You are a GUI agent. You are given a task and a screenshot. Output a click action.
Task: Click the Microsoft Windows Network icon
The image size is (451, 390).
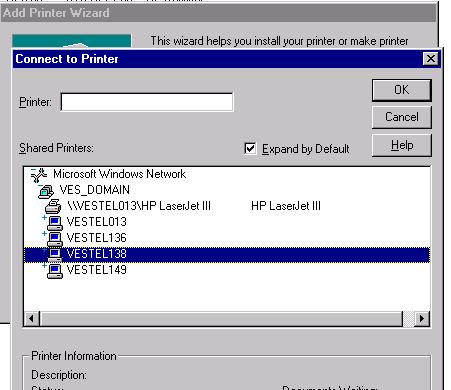[x=39, y=175]
